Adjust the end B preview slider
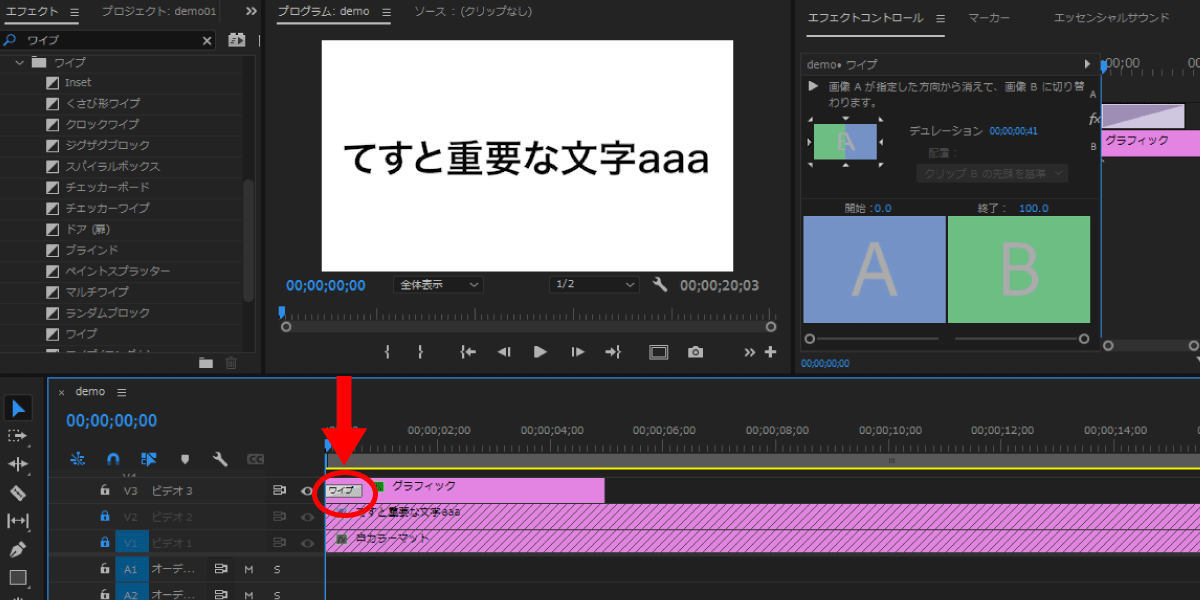 point(1083,339)
